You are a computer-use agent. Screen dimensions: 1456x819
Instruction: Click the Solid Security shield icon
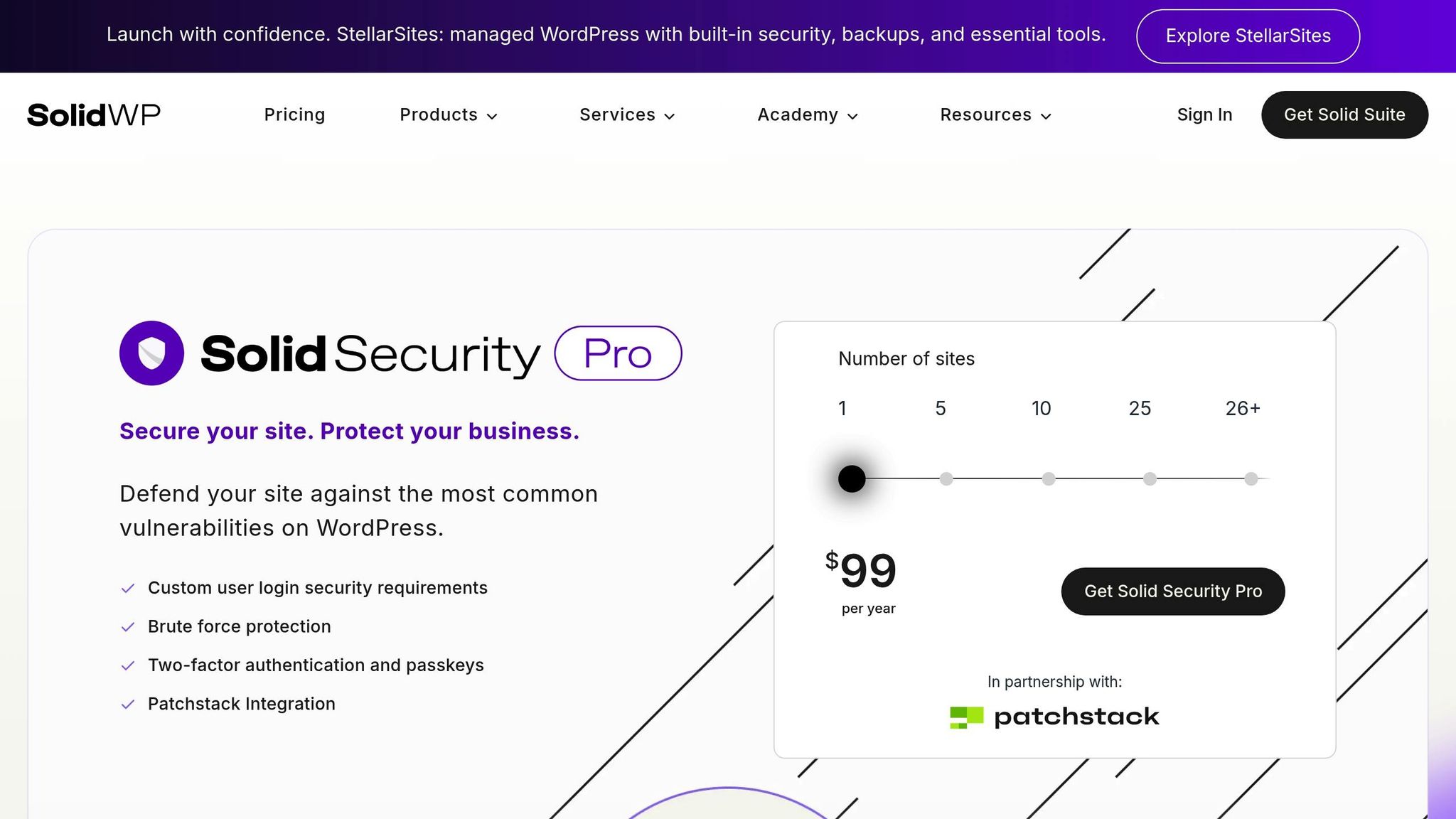pos(151,353)
